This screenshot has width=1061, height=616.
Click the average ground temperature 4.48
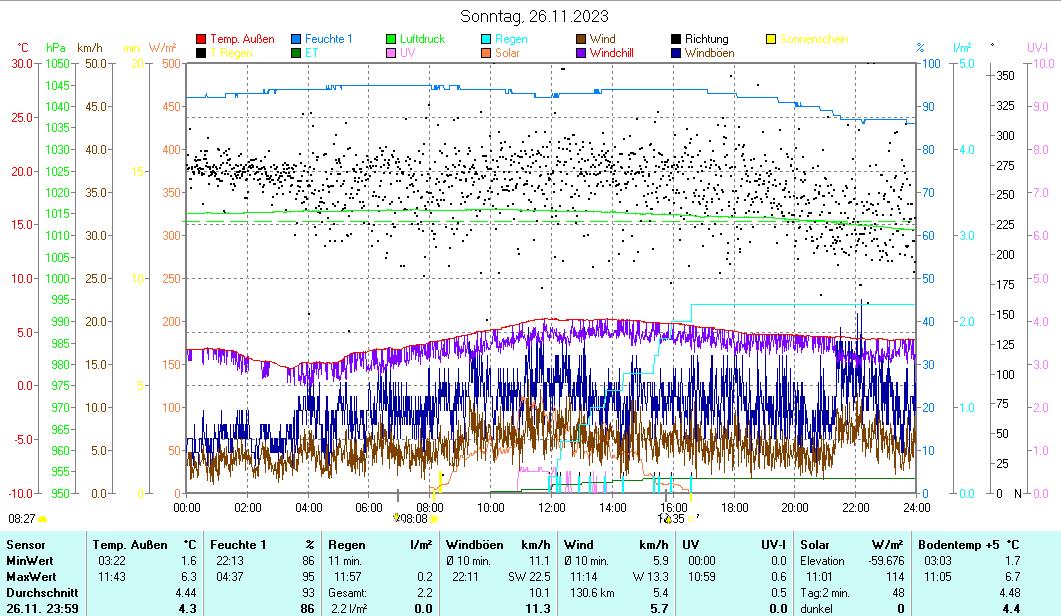tap(1009, 593)
